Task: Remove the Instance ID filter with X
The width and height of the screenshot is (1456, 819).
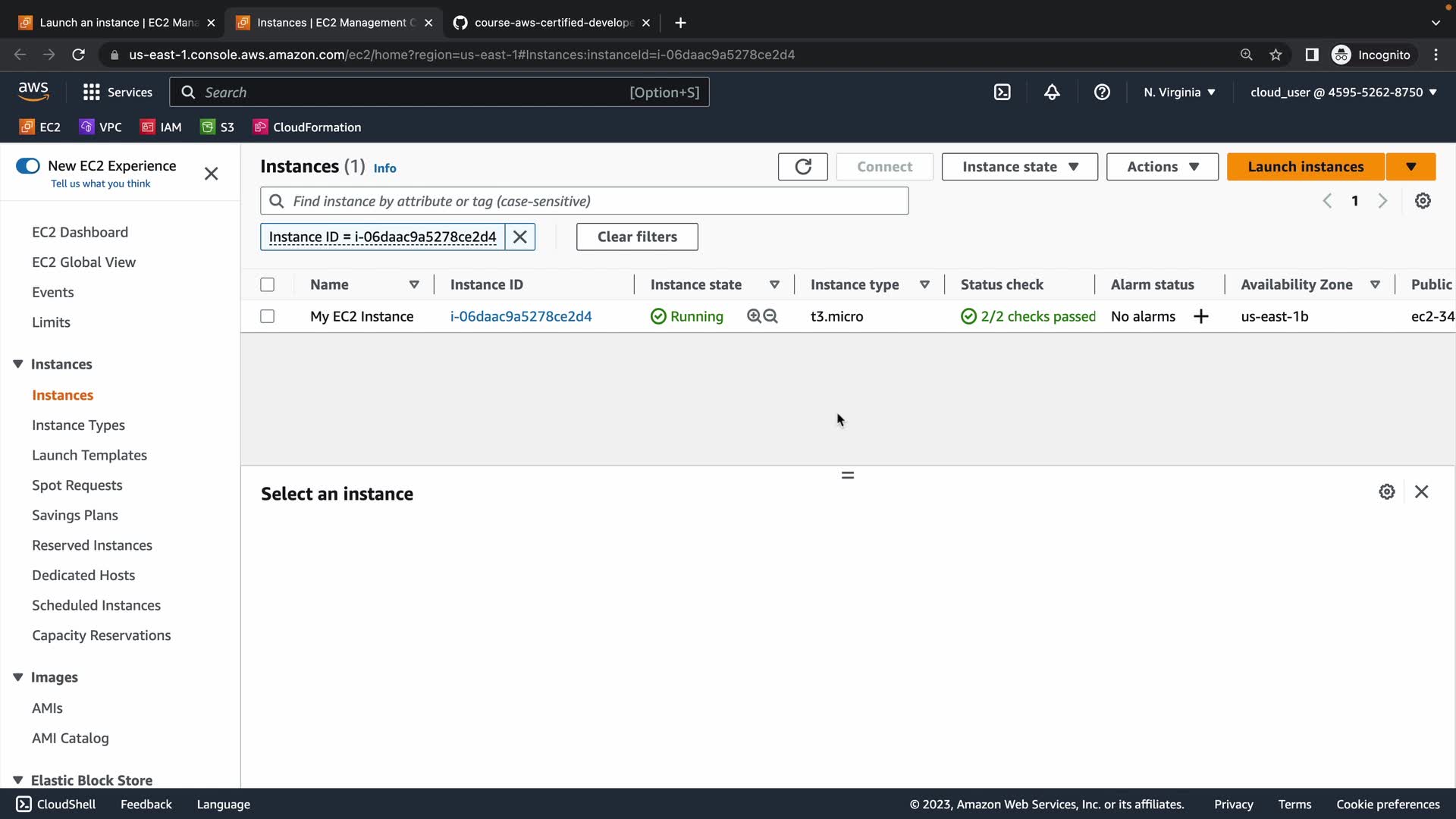Action: tap(520, 237)
